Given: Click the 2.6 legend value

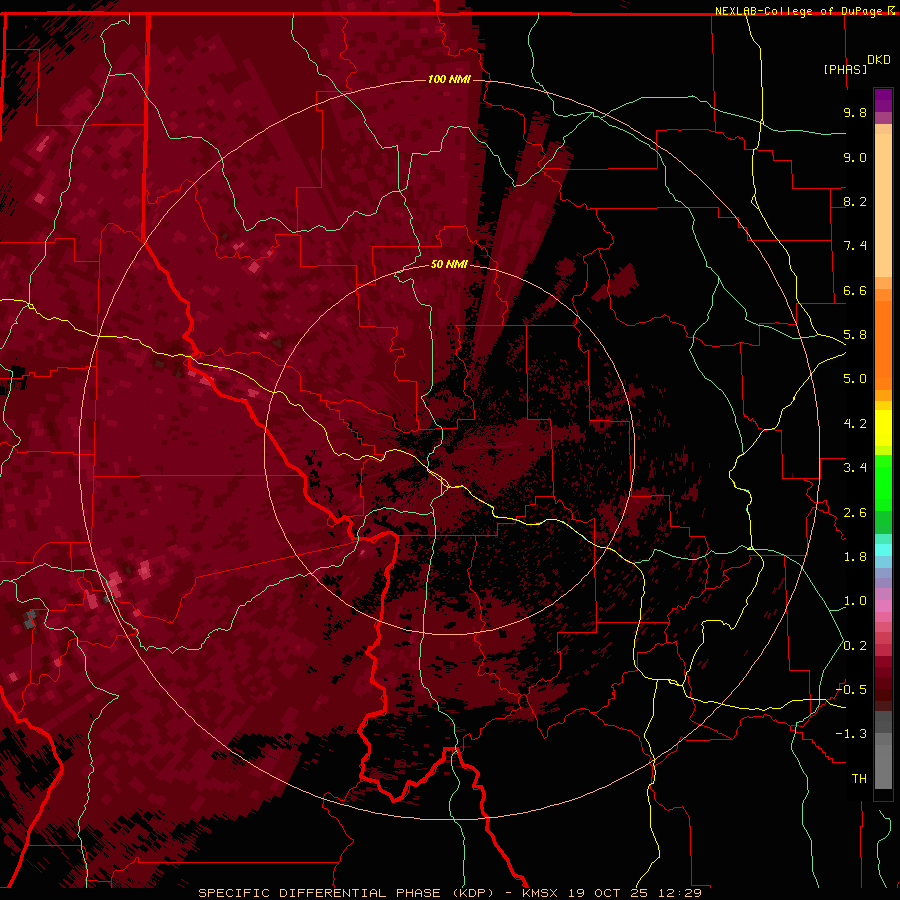Looking at the screenshot, I should (x=855, y=513).
